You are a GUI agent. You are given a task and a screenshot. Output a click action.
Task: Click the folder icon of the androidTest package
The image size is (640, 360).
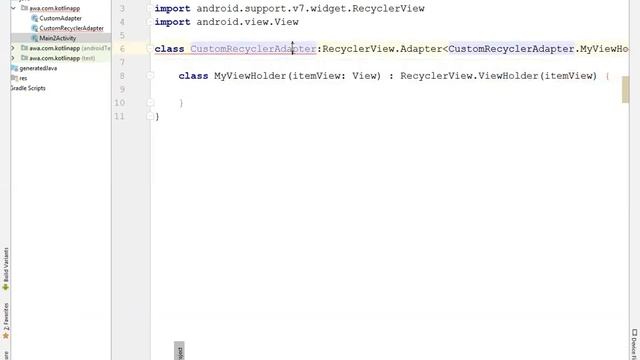pyautogui.click(x=24, y=48)
